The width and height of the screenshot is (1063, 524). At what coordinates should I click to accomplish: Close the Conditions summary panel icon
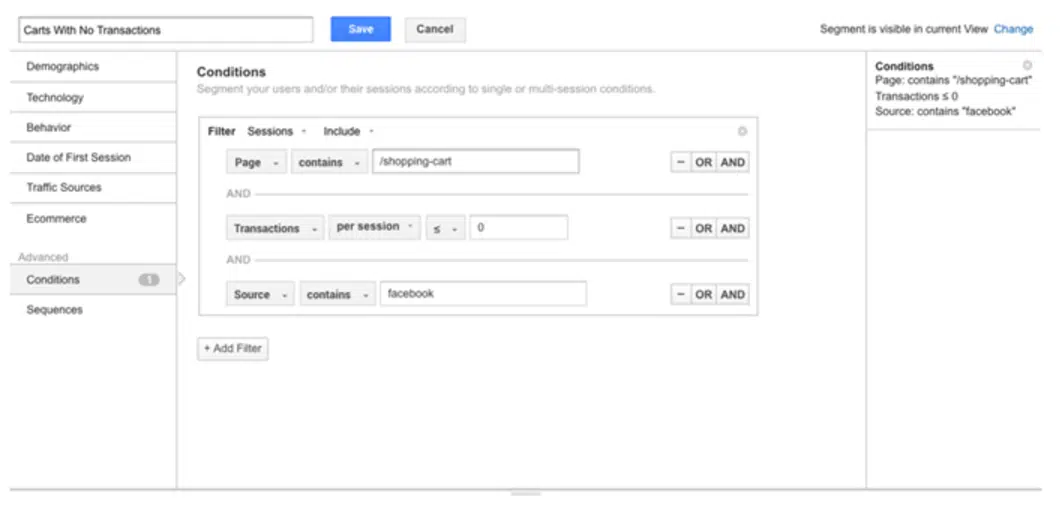[x=1027, y=65]
